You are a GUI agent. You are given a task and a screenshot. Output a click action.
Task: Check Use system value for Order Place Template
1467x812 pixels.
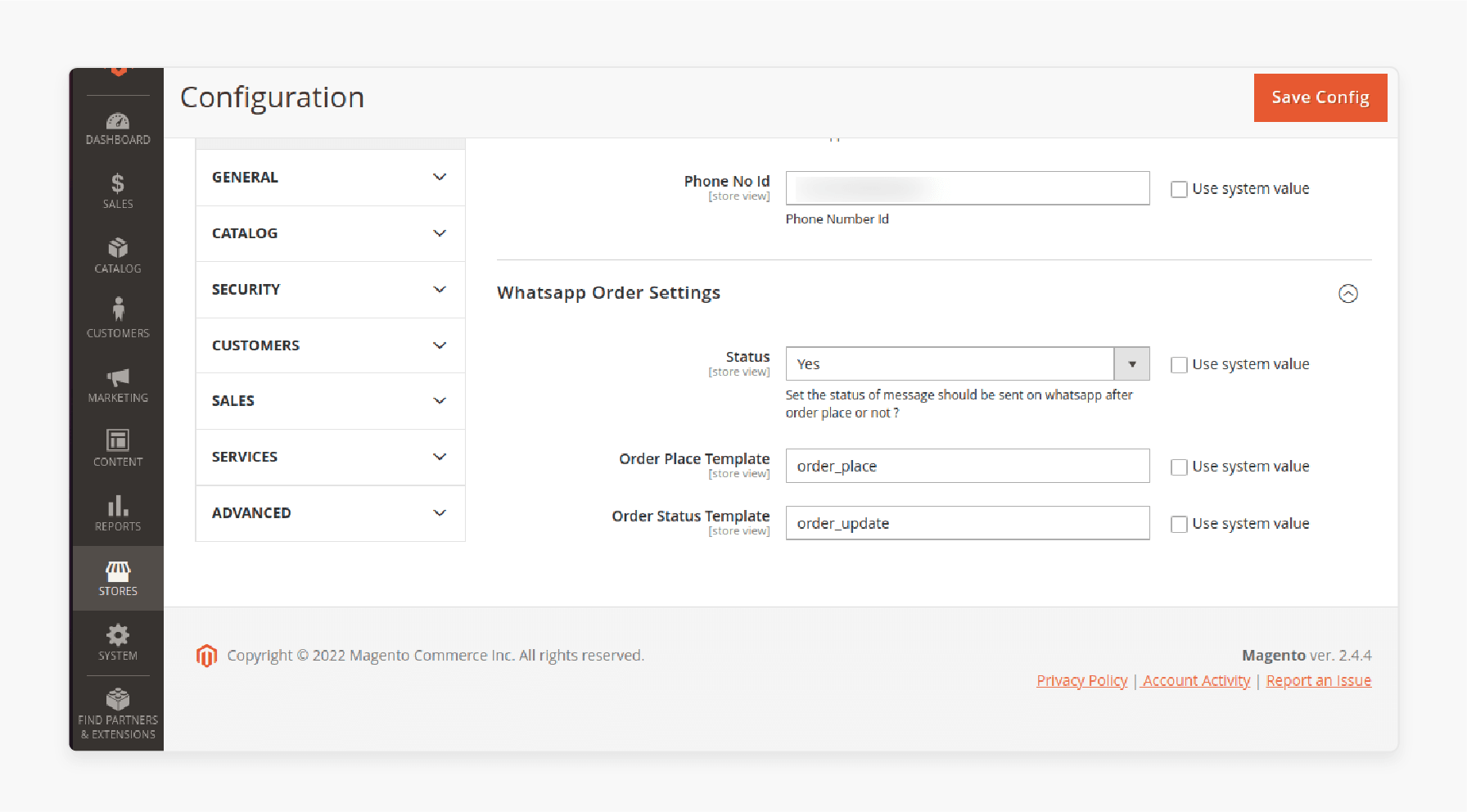pyautogui.click(x=1179, y=467)
